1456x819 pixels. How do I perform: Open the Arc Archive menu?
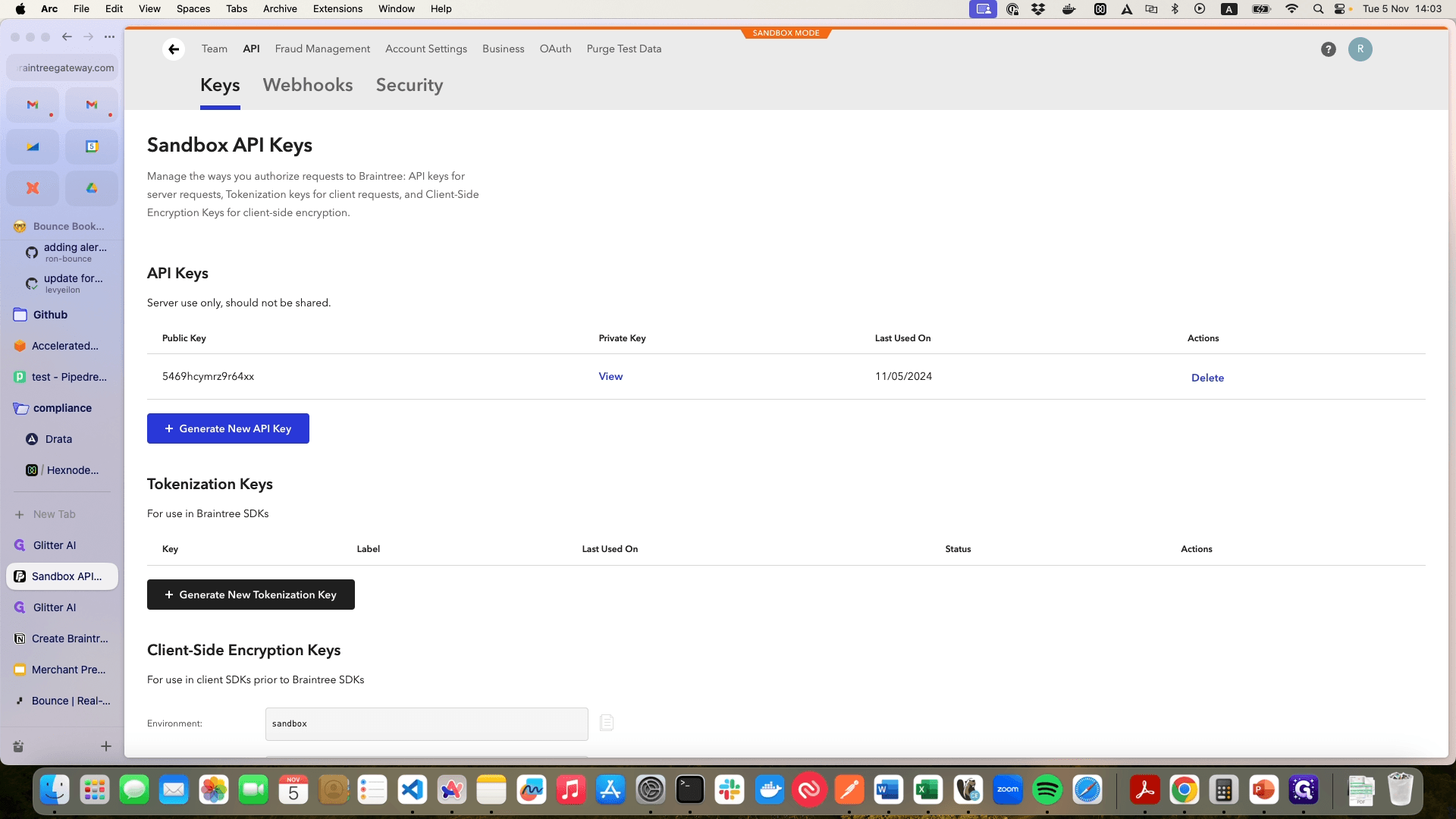click(280, 9)
